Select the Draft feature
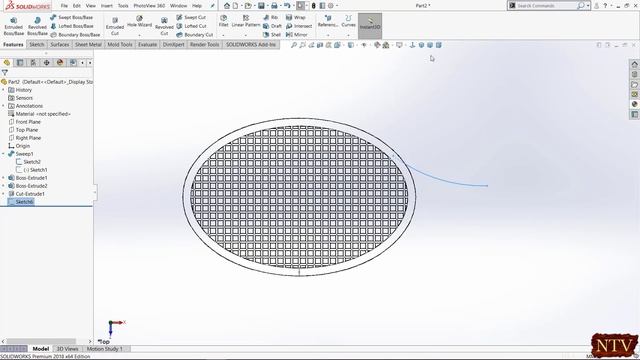Screen dimensions: 640x360 (272, 26)
